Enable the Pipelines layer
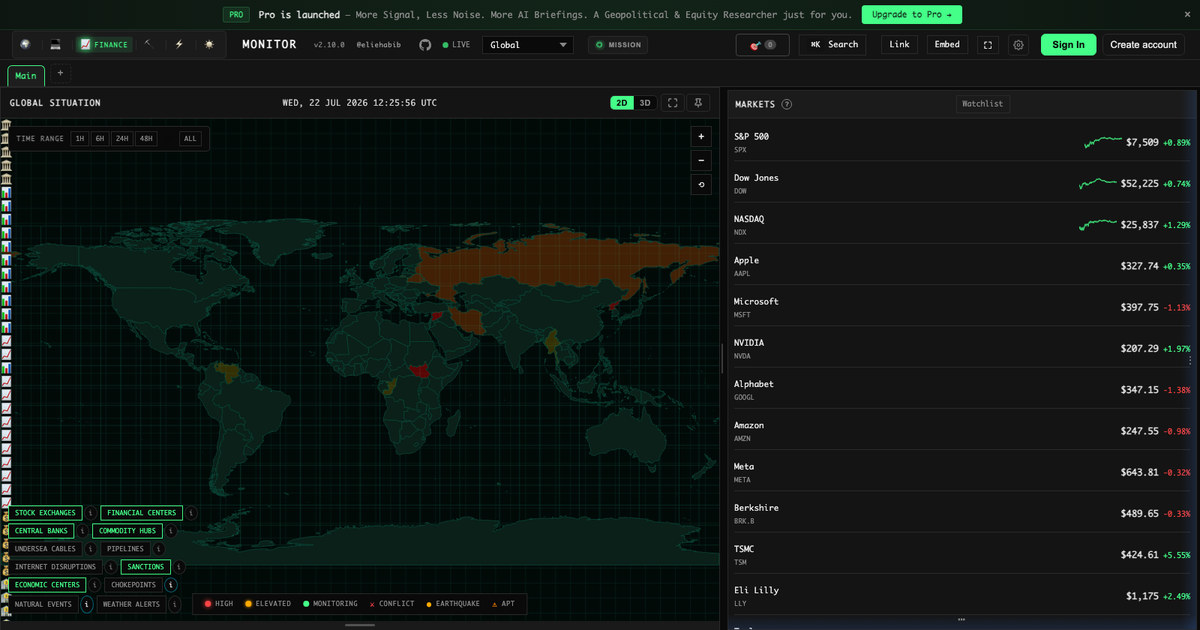 [x=125, y=549]
